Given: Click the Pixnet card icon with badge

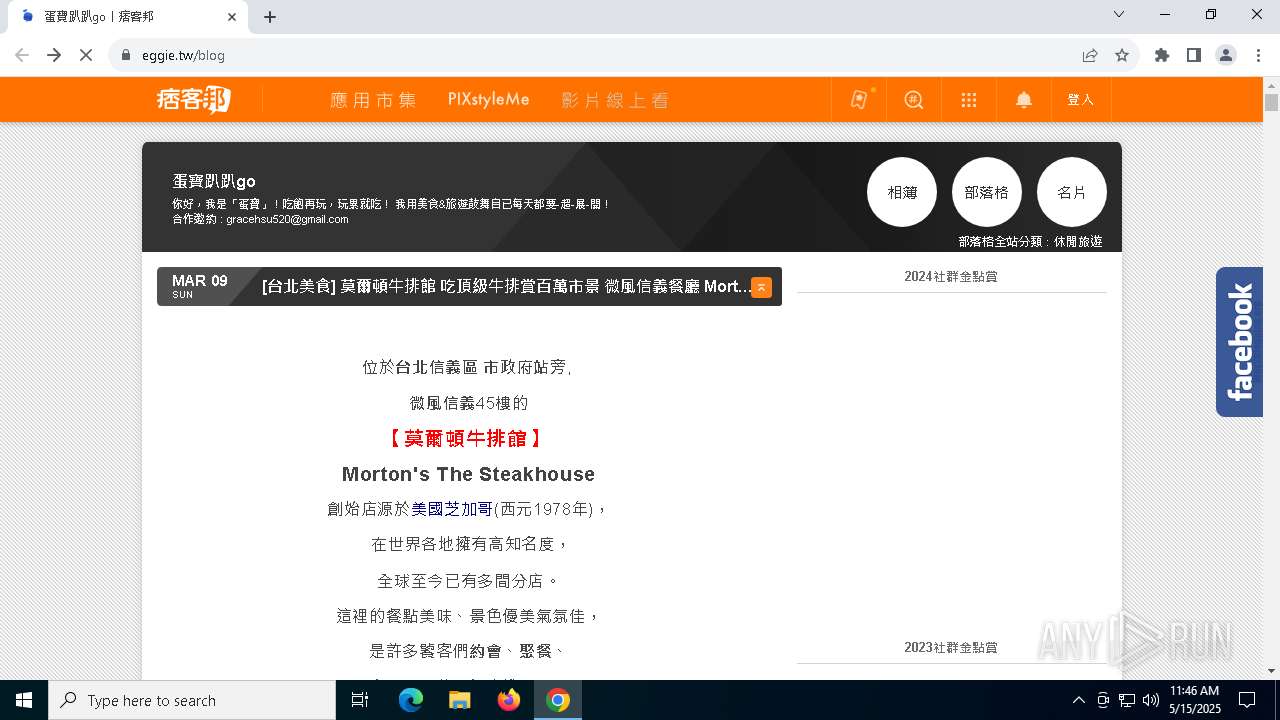Looking at the screenshot, I should click(x=859, y=99).
